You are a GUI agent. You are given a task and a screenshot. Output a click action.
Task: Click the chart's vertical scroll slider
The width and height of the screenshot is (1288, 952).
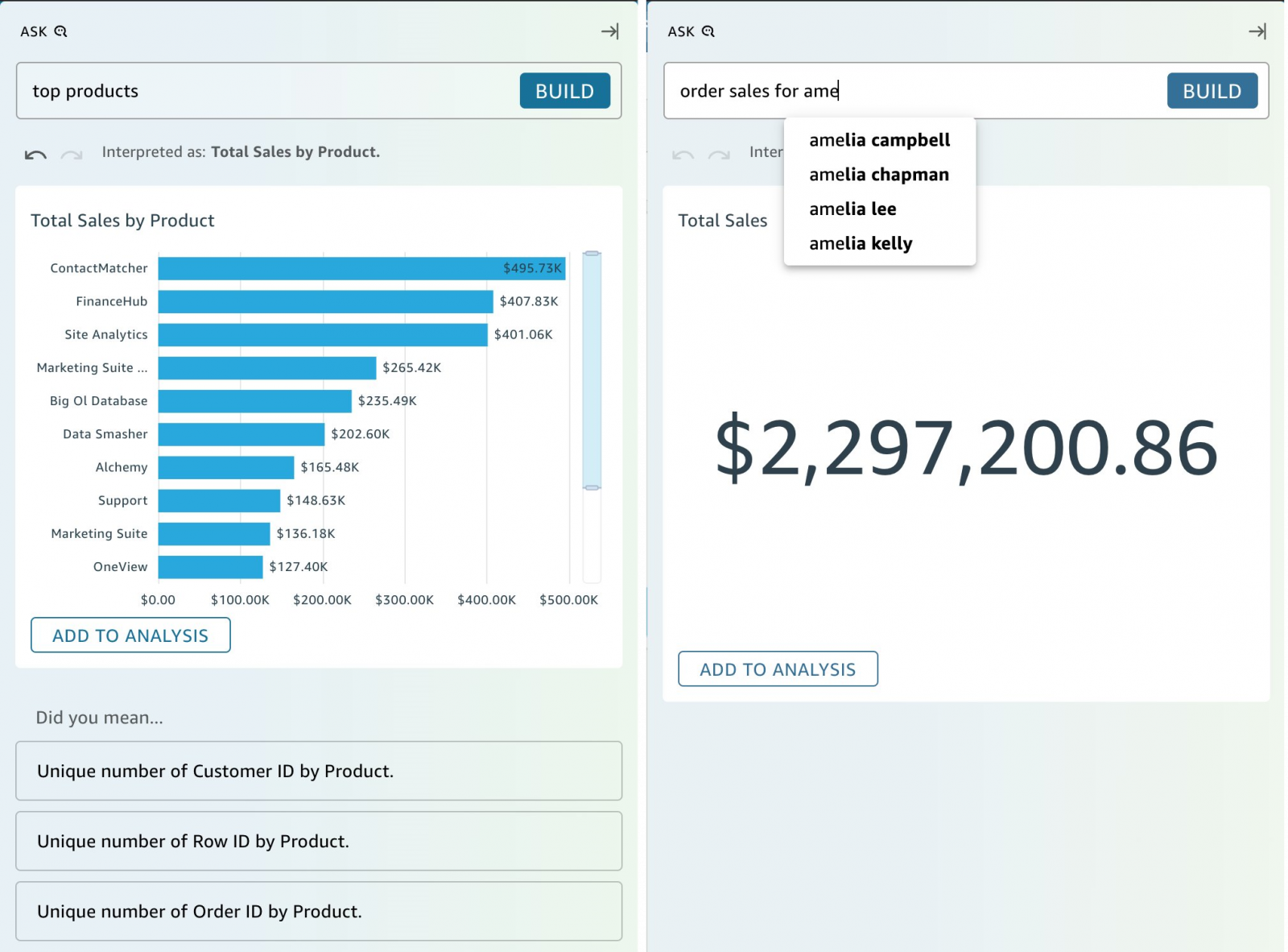click(592, 370)
